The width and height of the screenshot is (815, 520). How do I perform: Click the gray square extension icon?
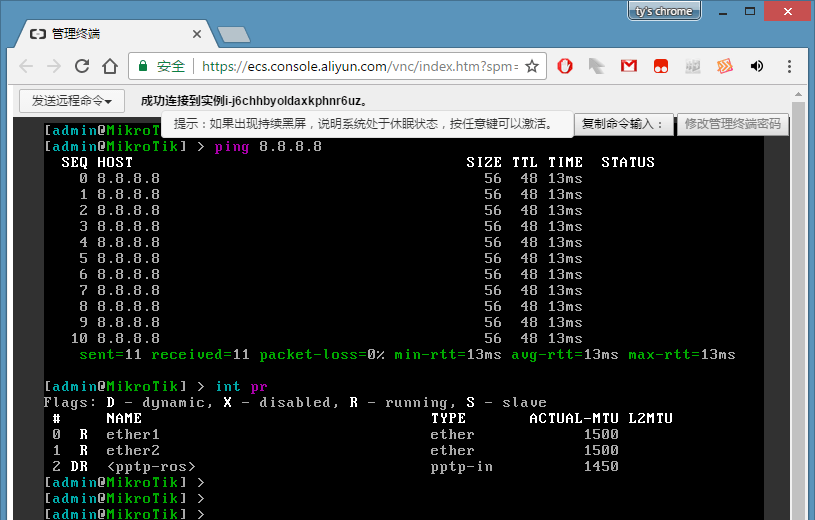[x=693, y=66]
